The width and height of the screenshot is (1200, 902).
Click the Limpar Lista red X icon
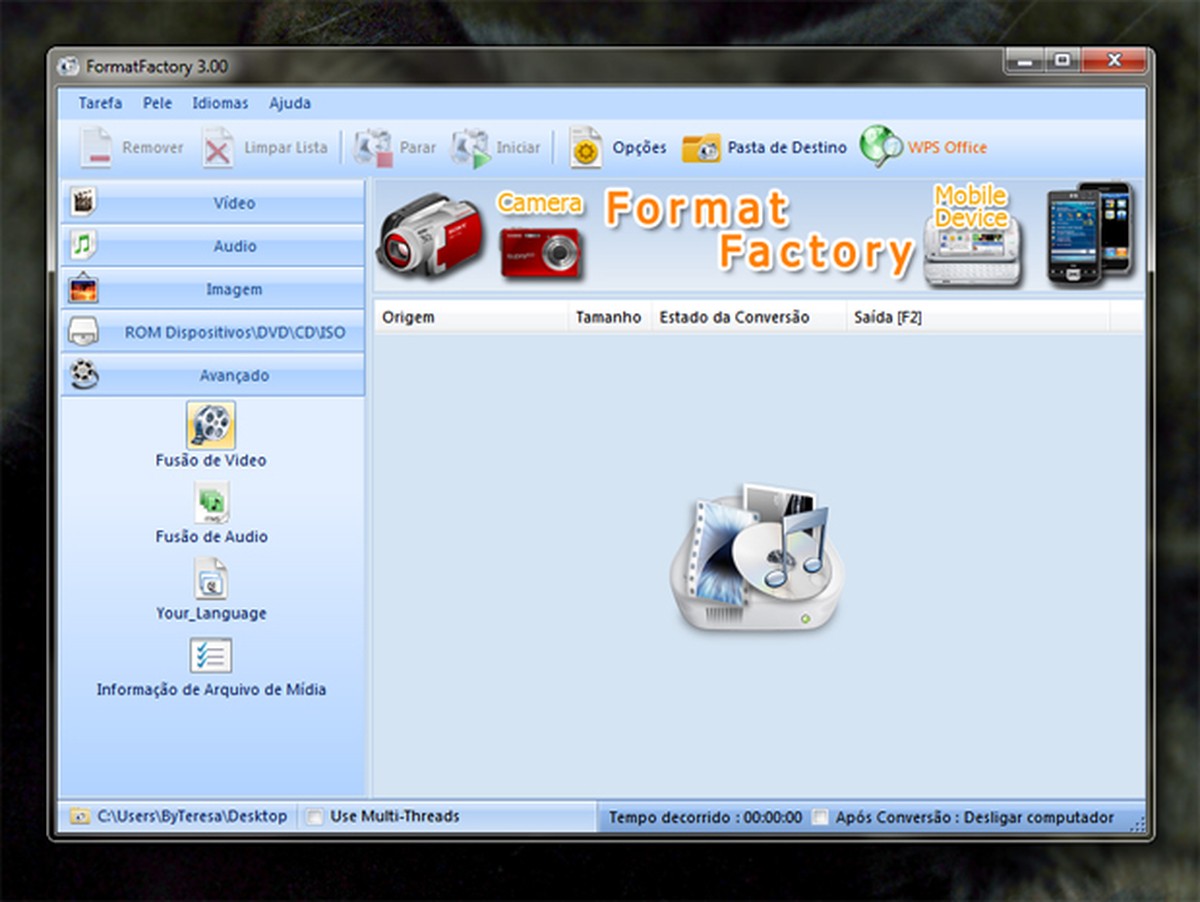tap(217, 147)
